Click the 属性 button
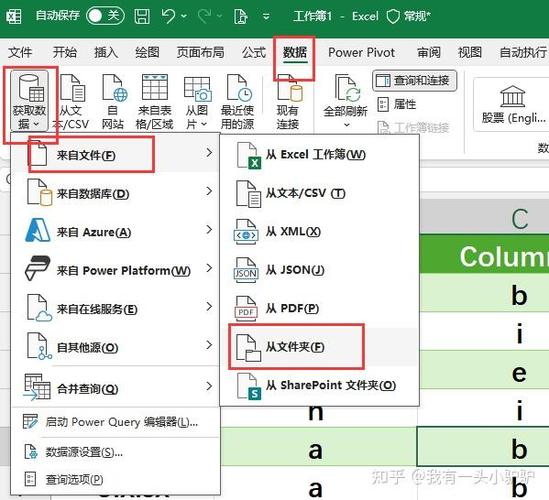 coord(397,104)
